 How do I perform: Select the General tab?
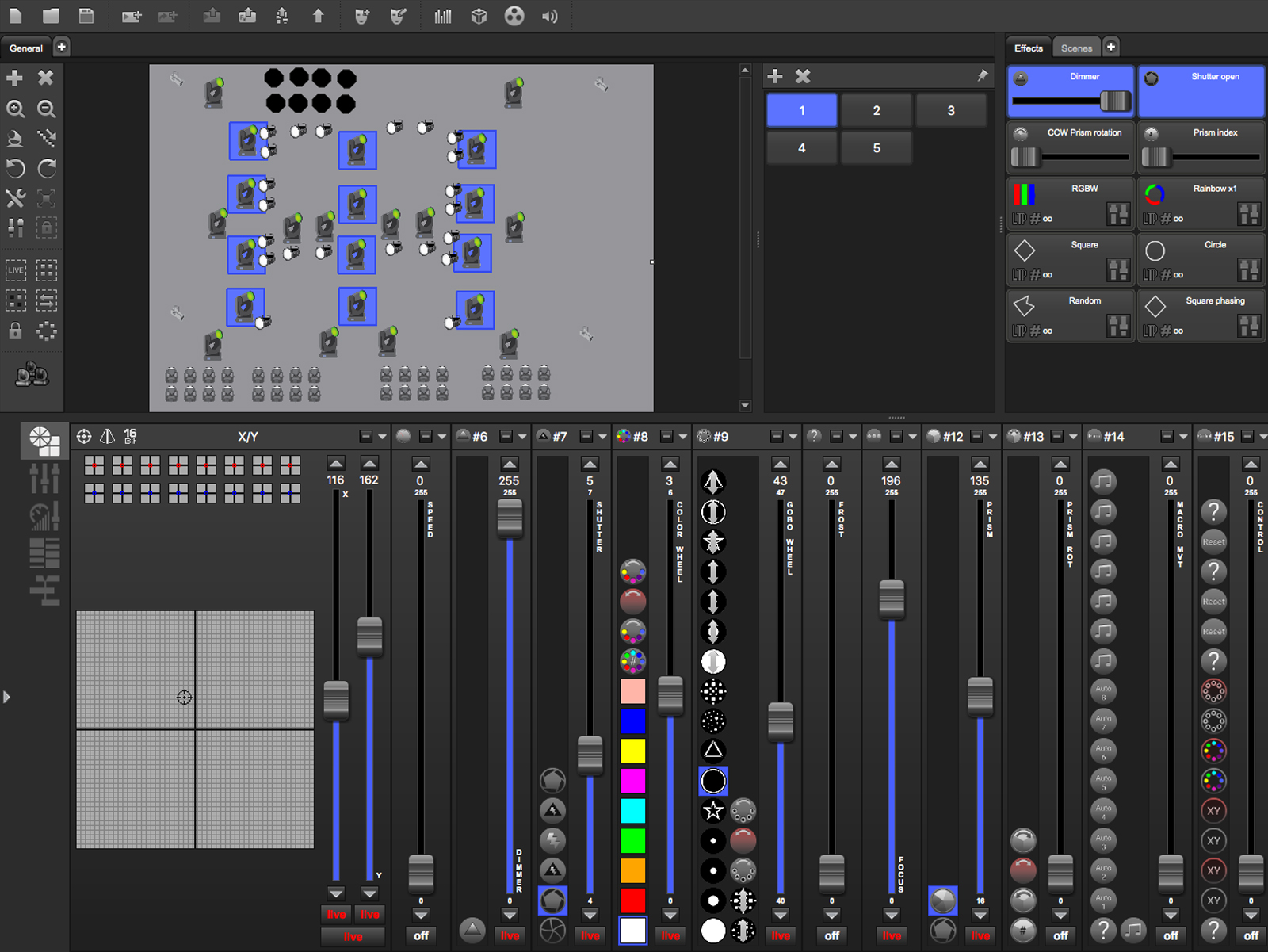tap(26, 48)
